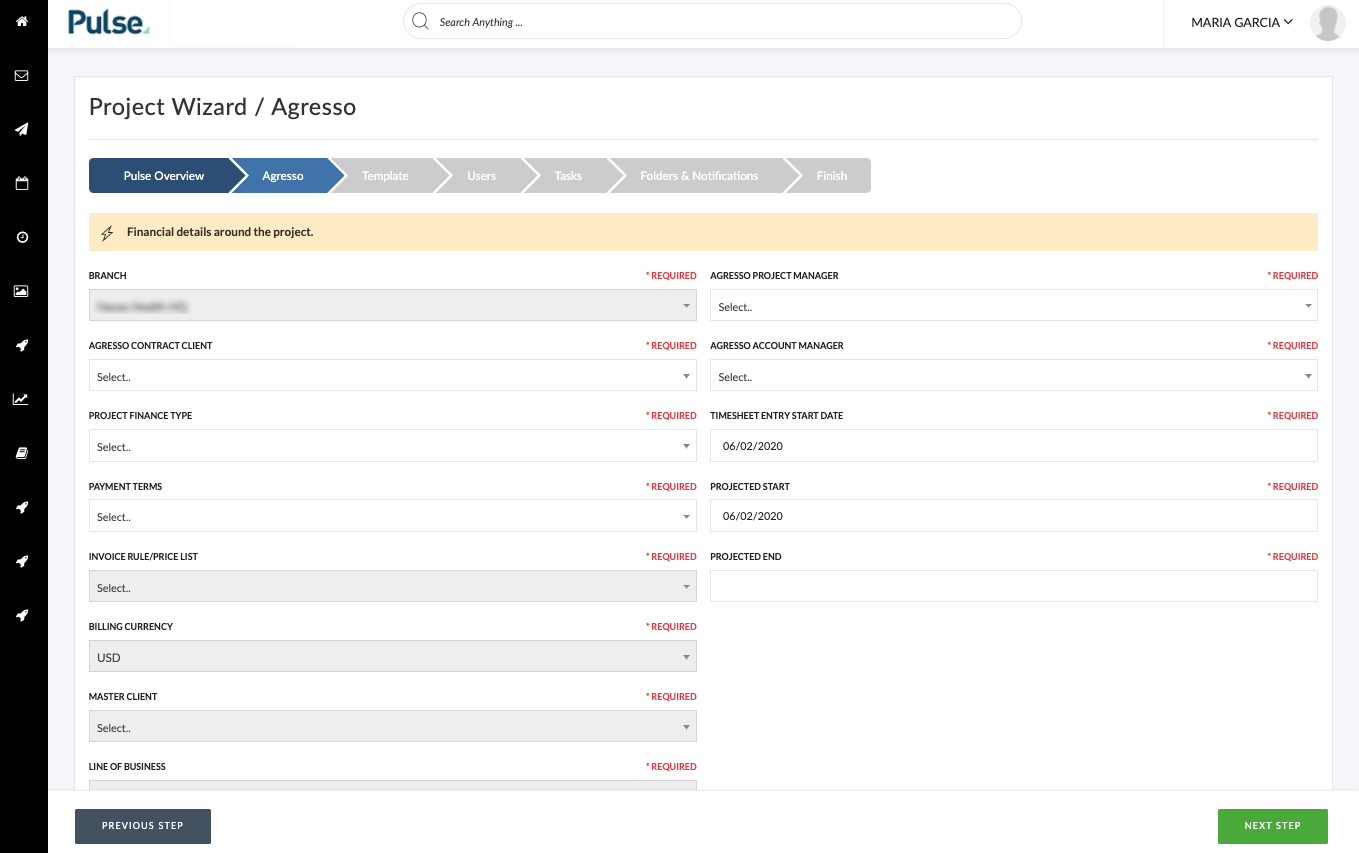Open the clock timesheet icon in sidebar

point(20,237)
